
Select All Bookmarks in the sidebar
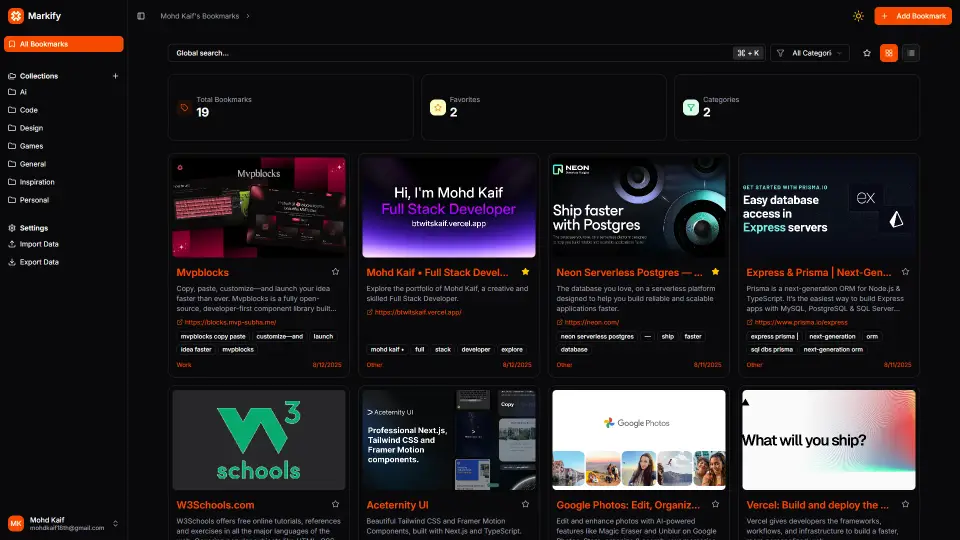(64, 44)
